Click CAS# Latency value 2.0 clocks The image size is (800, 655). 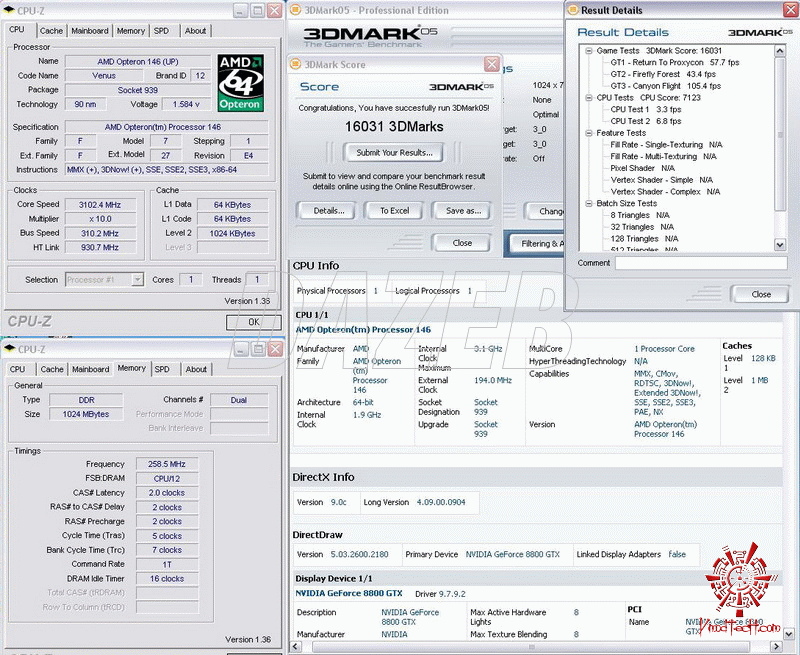pos(167,493)
